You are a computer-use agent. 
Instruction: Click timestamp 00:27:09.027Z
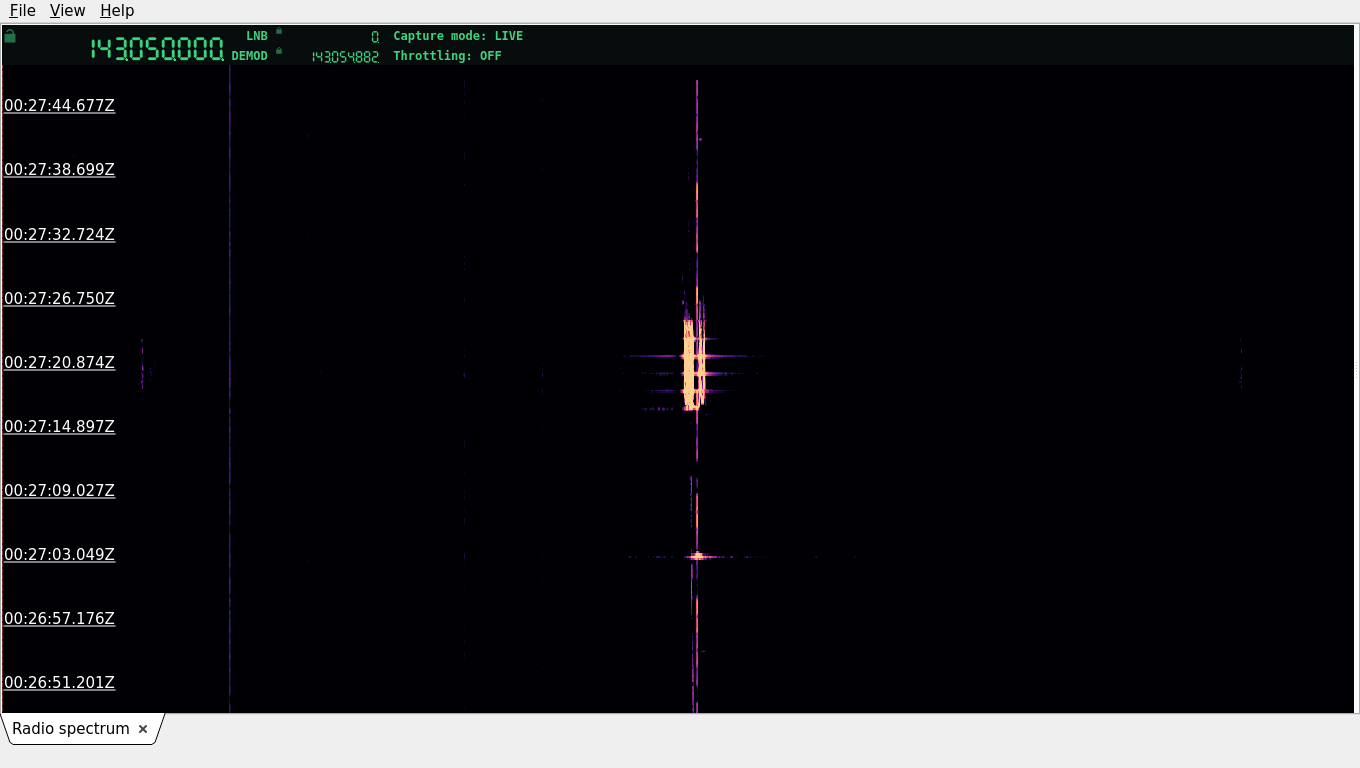pos(60,491)
